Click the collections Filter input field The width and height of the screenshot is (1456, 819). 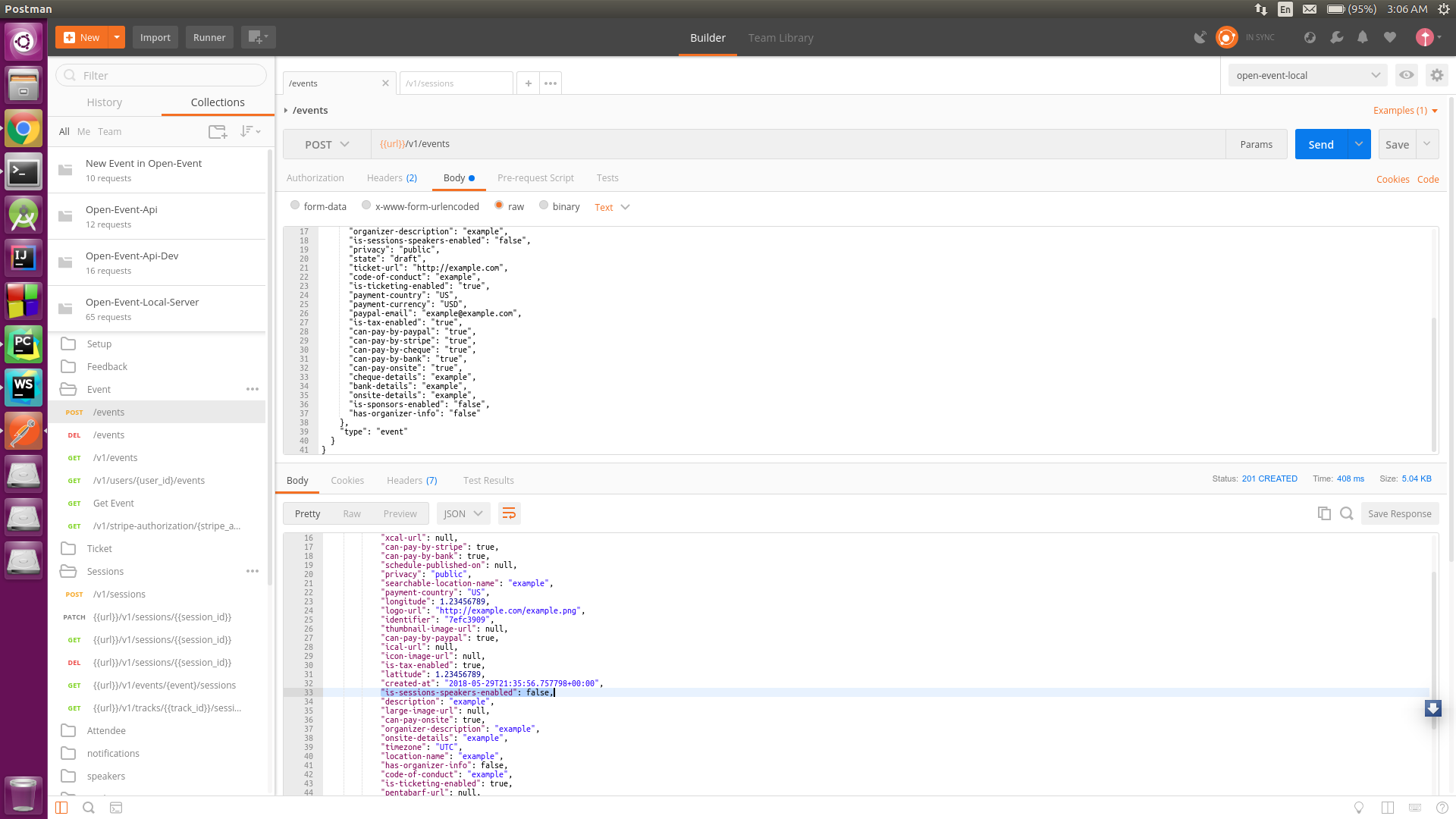162,75
